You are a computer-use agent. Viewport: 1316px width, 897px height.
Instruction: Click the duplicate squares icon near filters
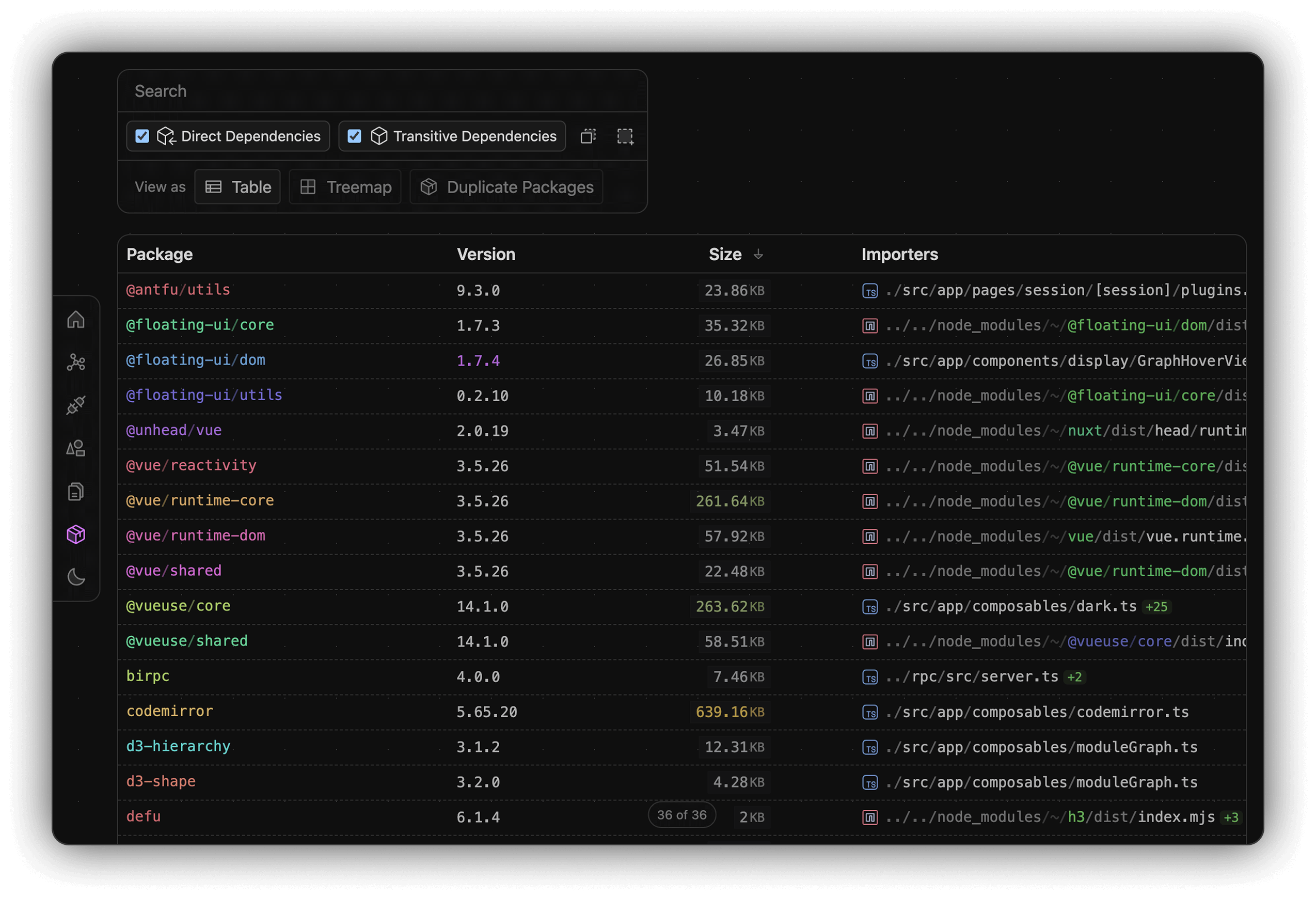(589, 136)
